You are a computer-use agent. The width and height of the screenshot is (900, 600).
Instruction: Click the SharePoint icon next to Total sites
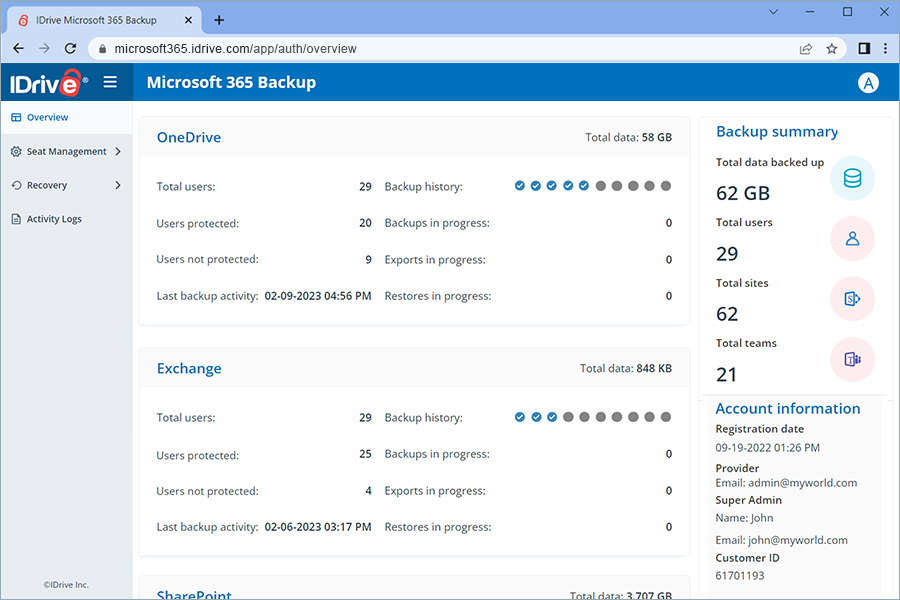852,298
